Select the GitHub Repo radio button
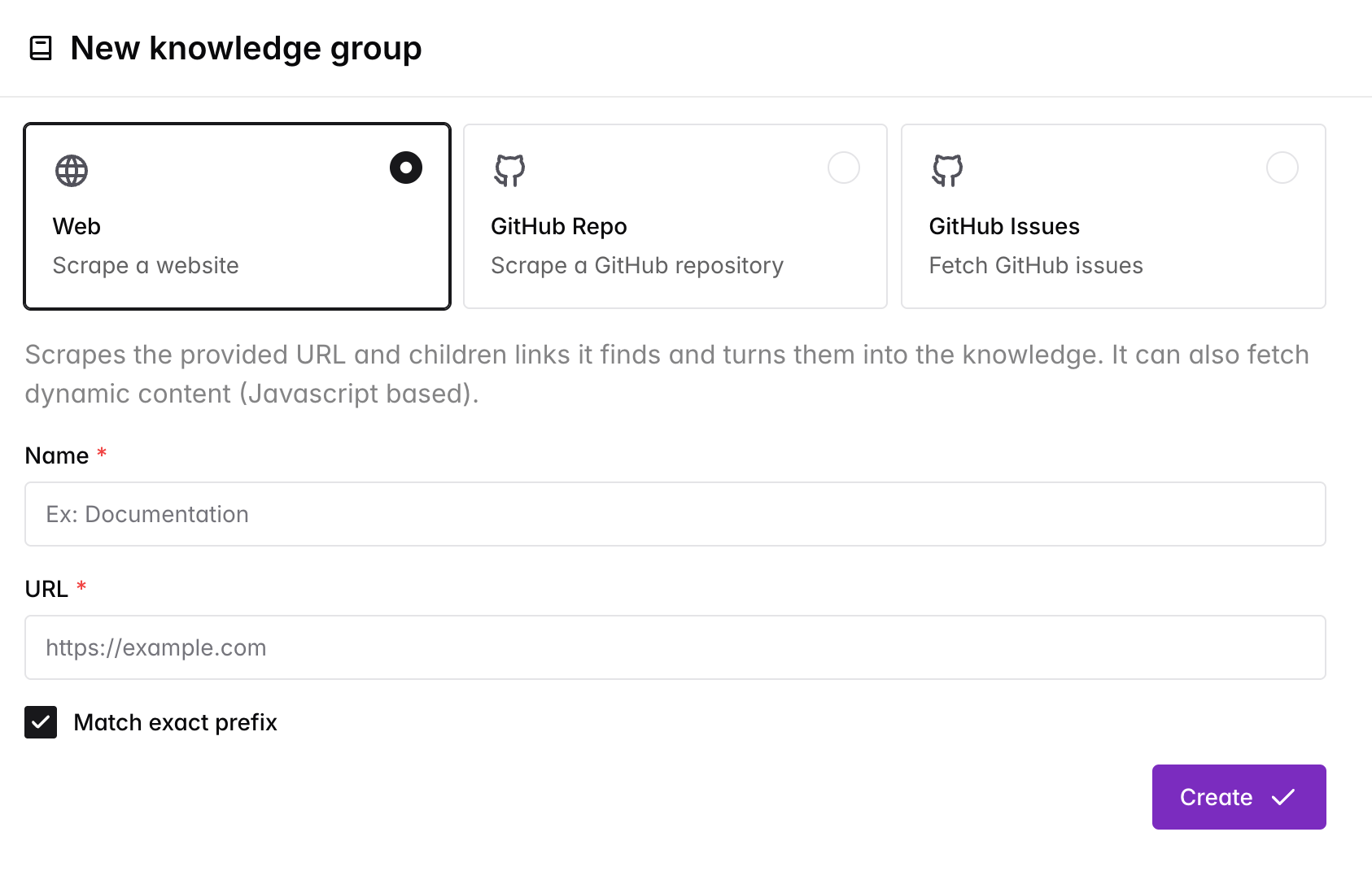This screenshot has height=880, width=1372. coord(844,168)
